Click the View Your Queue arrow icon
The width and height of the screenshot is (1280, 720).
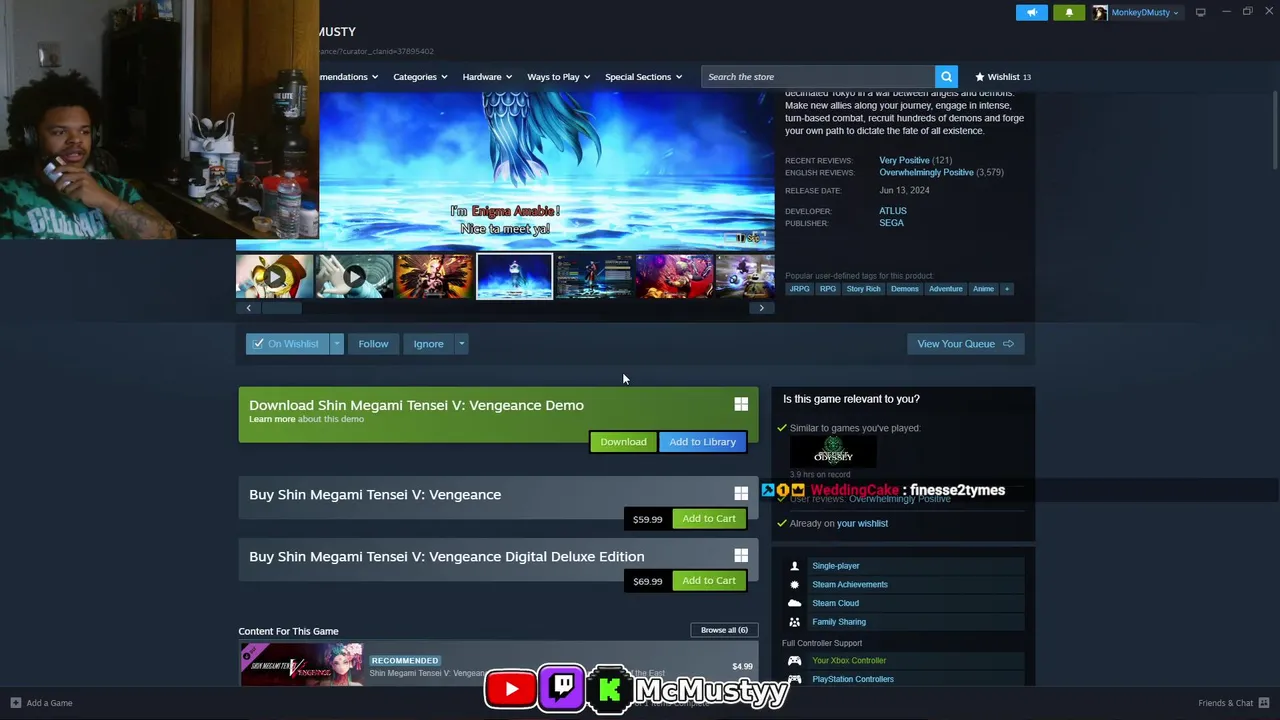[x=1008, y=344]
